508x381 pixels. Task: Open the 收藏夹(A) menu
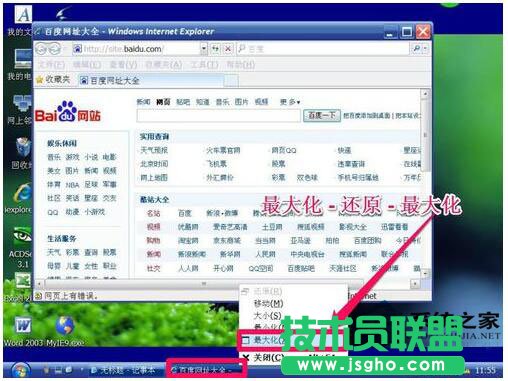(x=163, y=65)
